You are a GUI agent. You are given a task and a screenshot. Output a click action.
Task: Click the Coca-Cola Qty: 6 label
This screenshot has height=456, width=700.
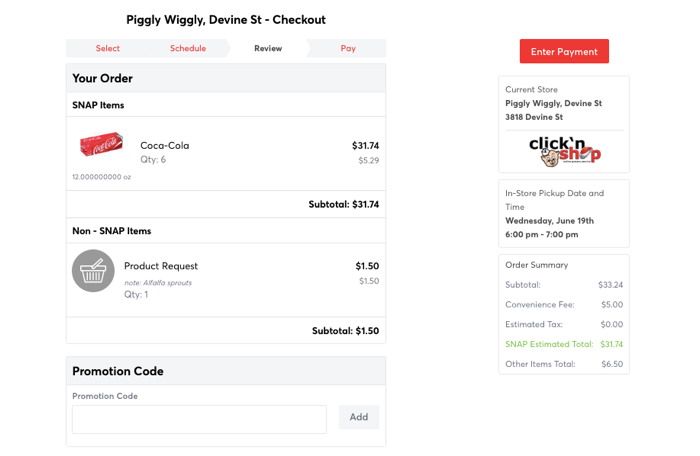coord(153,159)
